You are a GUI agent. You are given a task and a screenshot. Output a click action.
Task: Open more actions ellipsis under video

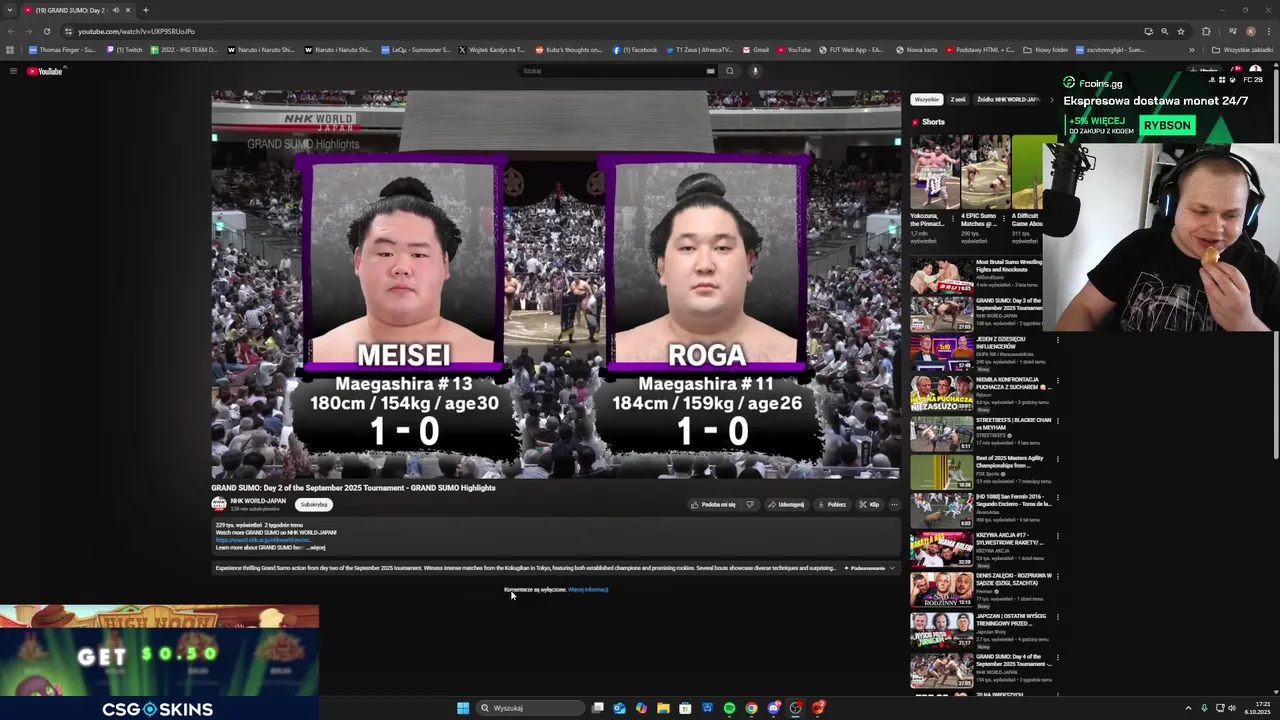click(894, 505)
